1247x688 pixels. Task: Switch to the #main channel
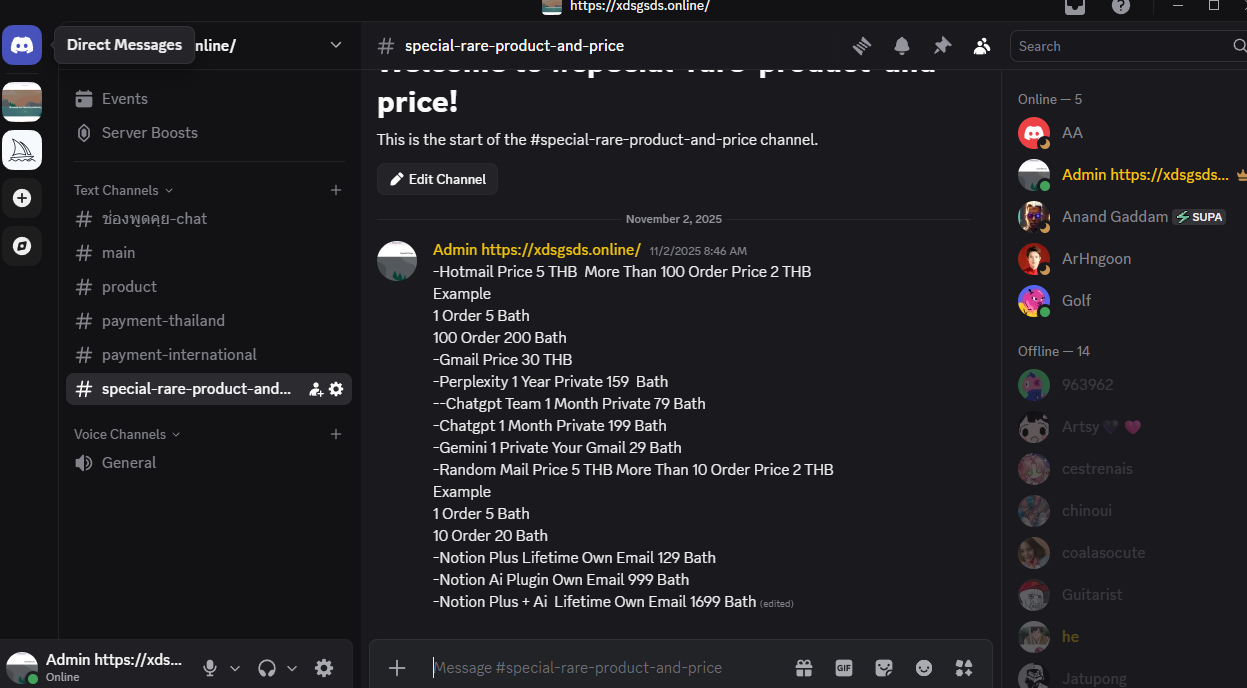[118, 252]
